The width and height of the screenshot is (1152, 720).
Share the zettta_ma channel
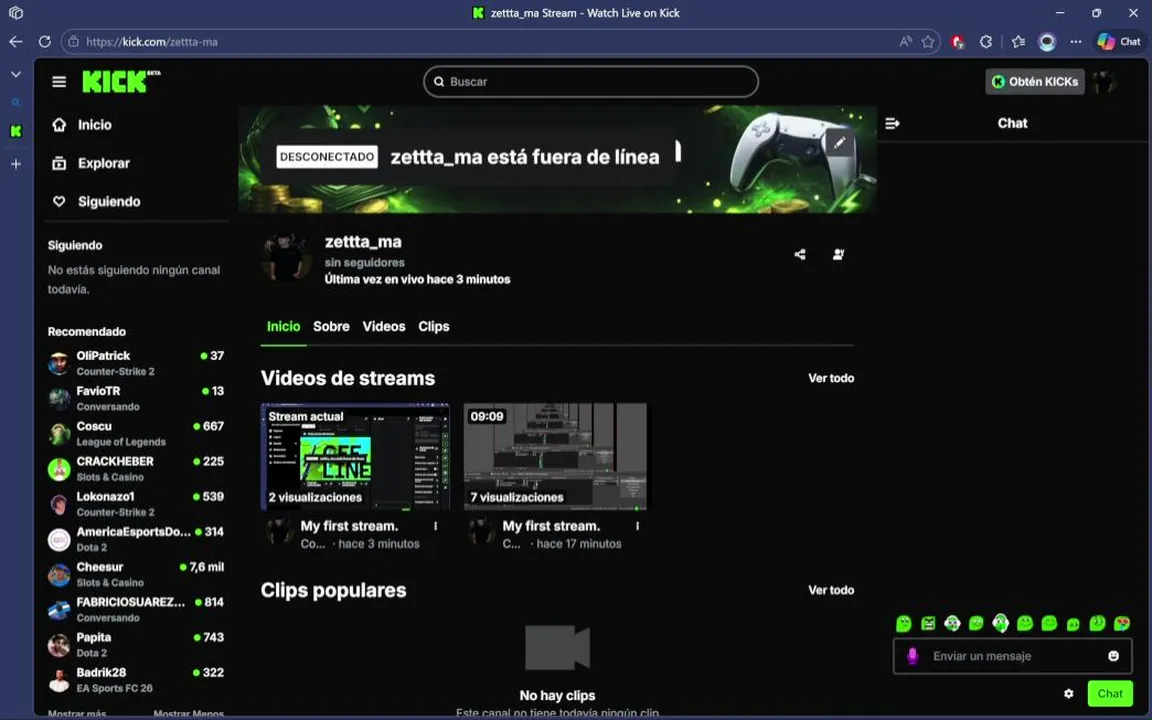800,254
